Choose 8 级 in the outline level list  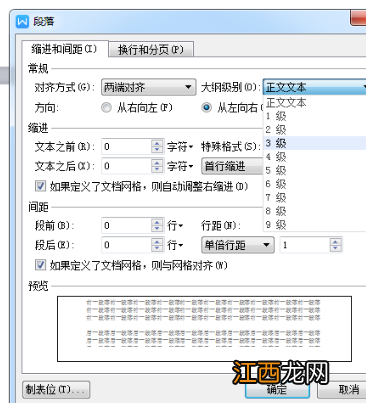(314, 211)
